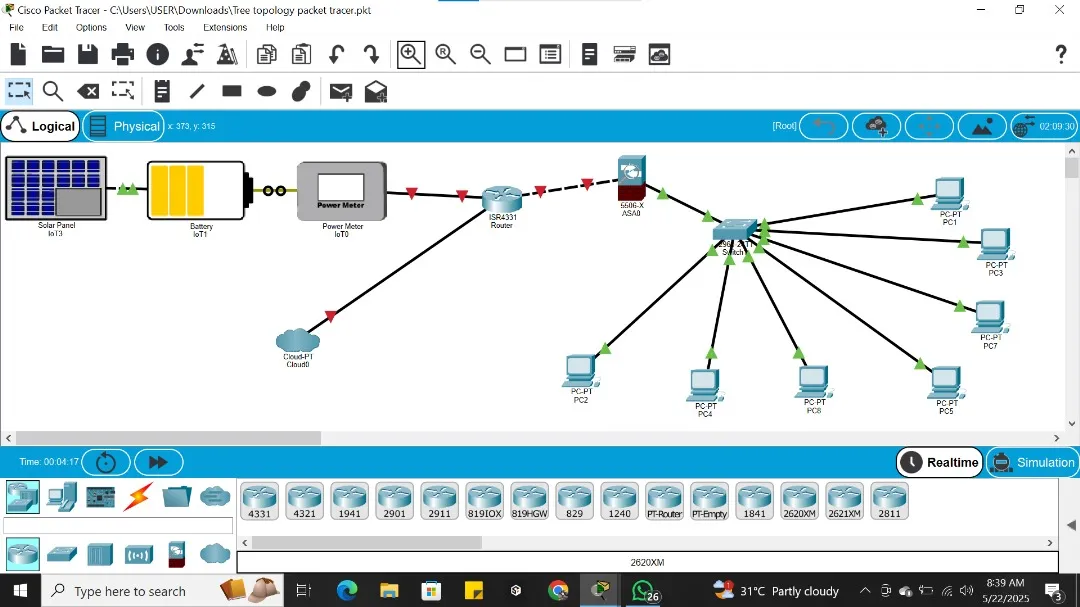Screen dimensions: 1080x607
Task: Select the Cloud0 device on canvas
Action: (x=298, y=340)
